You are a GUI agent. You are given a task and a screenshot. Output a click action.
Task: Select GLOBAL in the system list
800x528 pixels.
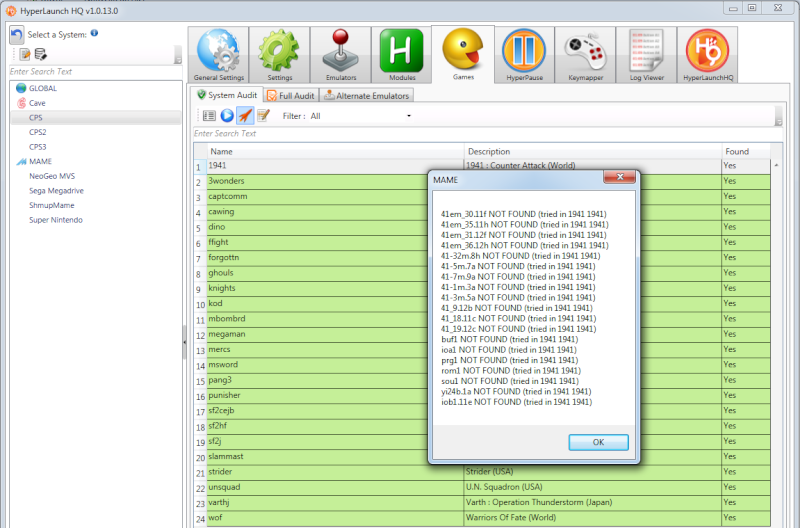(x=43, y=88)
